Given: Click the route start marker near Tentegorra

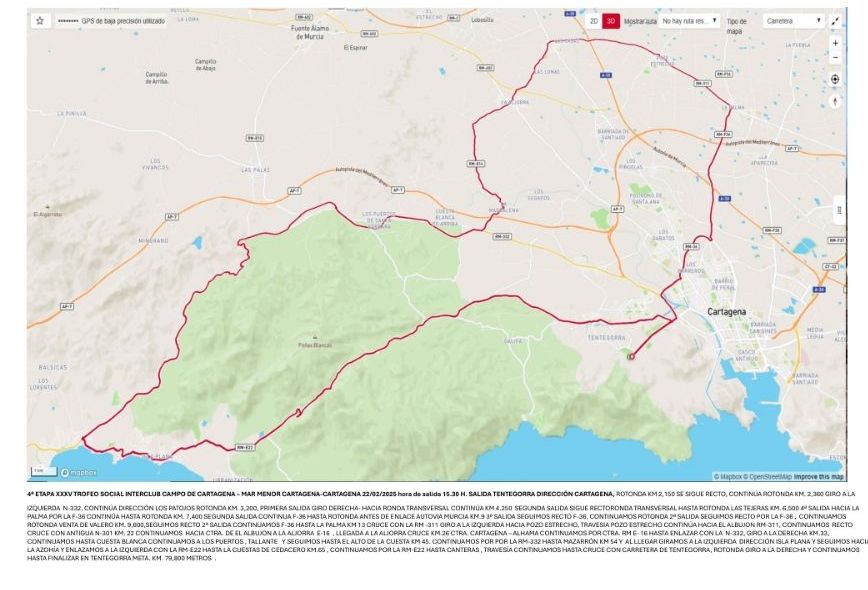Looking at the screenshot, I should click(x=631, y=357).
